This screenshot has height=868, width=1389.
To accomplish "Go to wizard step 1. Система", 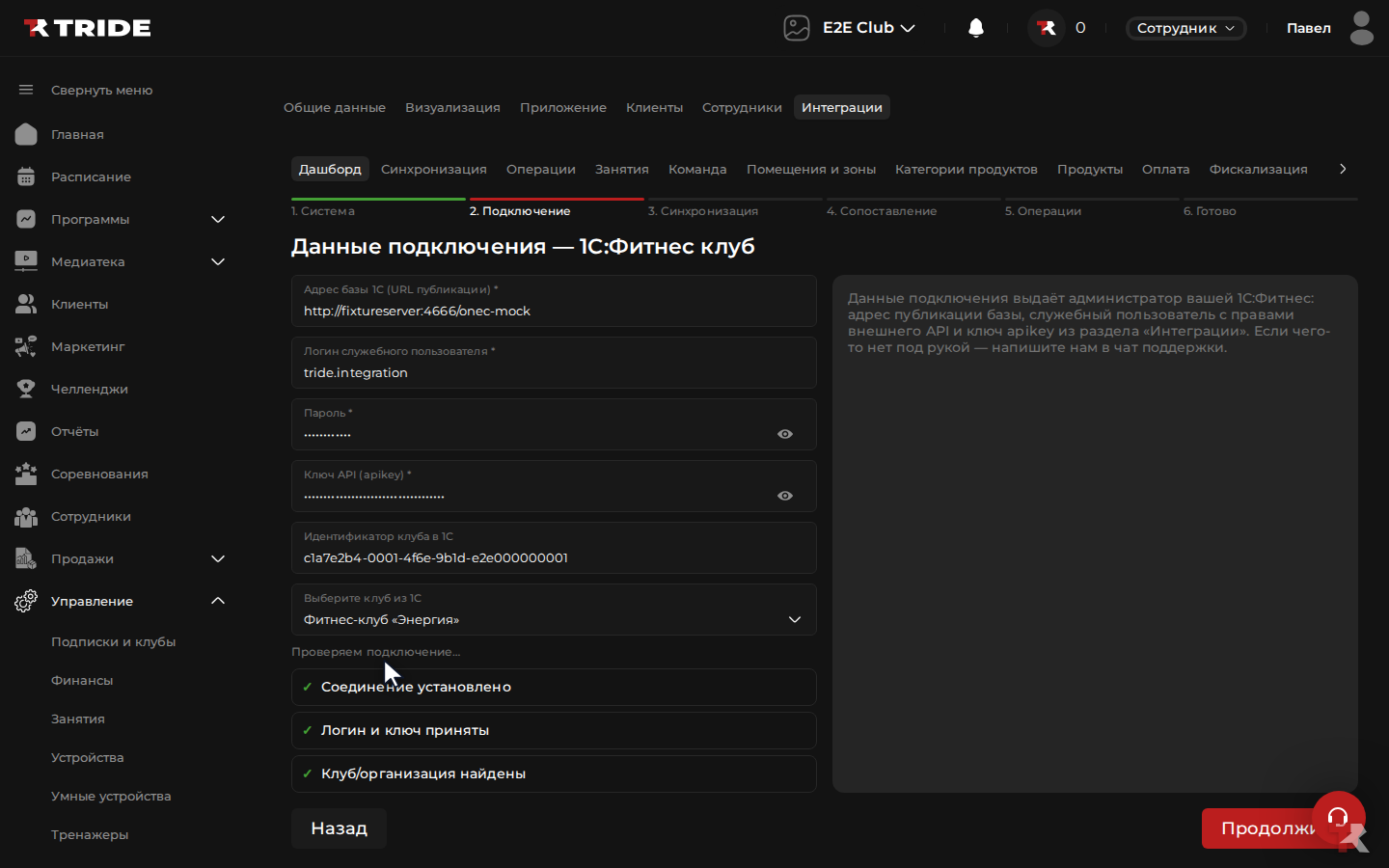I will pos(379,208).
